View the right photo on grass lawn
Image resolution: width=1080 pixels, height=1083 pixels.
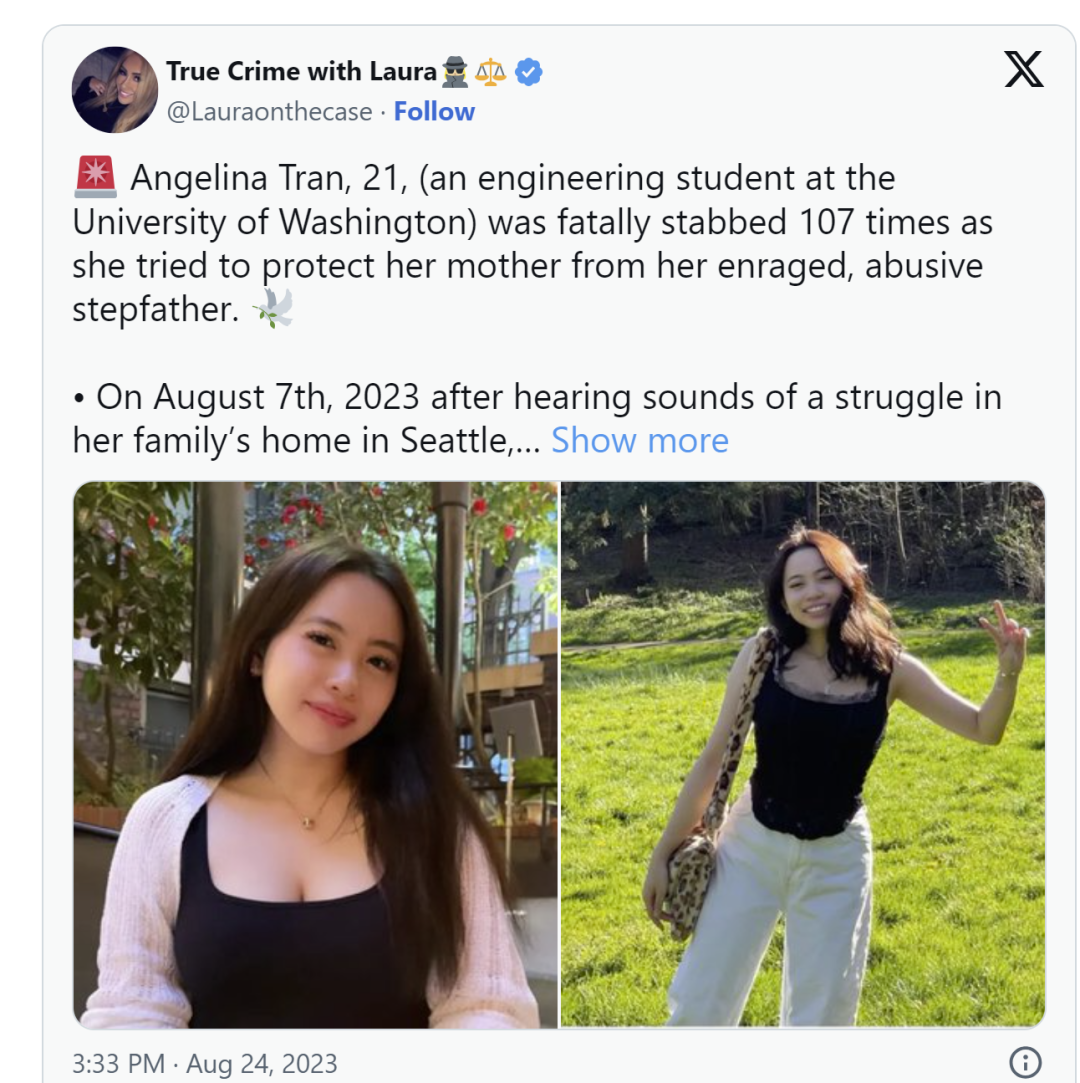[x=802, y=754]
